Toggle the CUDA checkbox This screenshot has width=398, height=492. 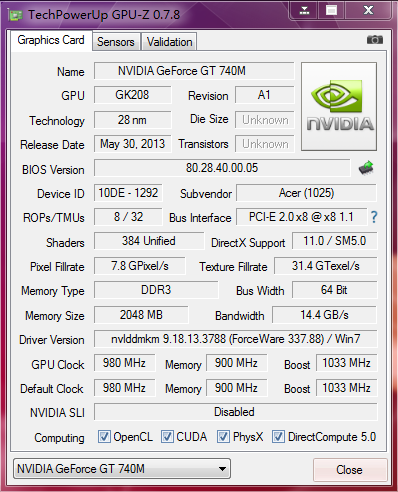167,437
